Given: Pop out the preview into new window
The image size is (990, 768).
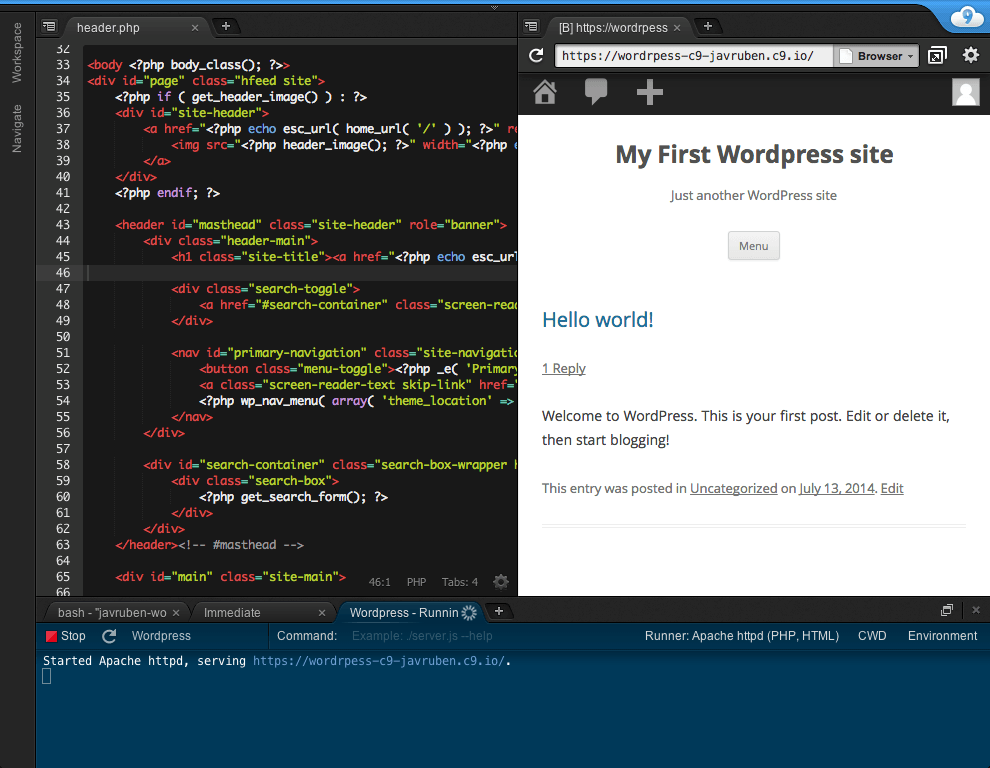Looking at the screenshot, I should coord(937,56).
